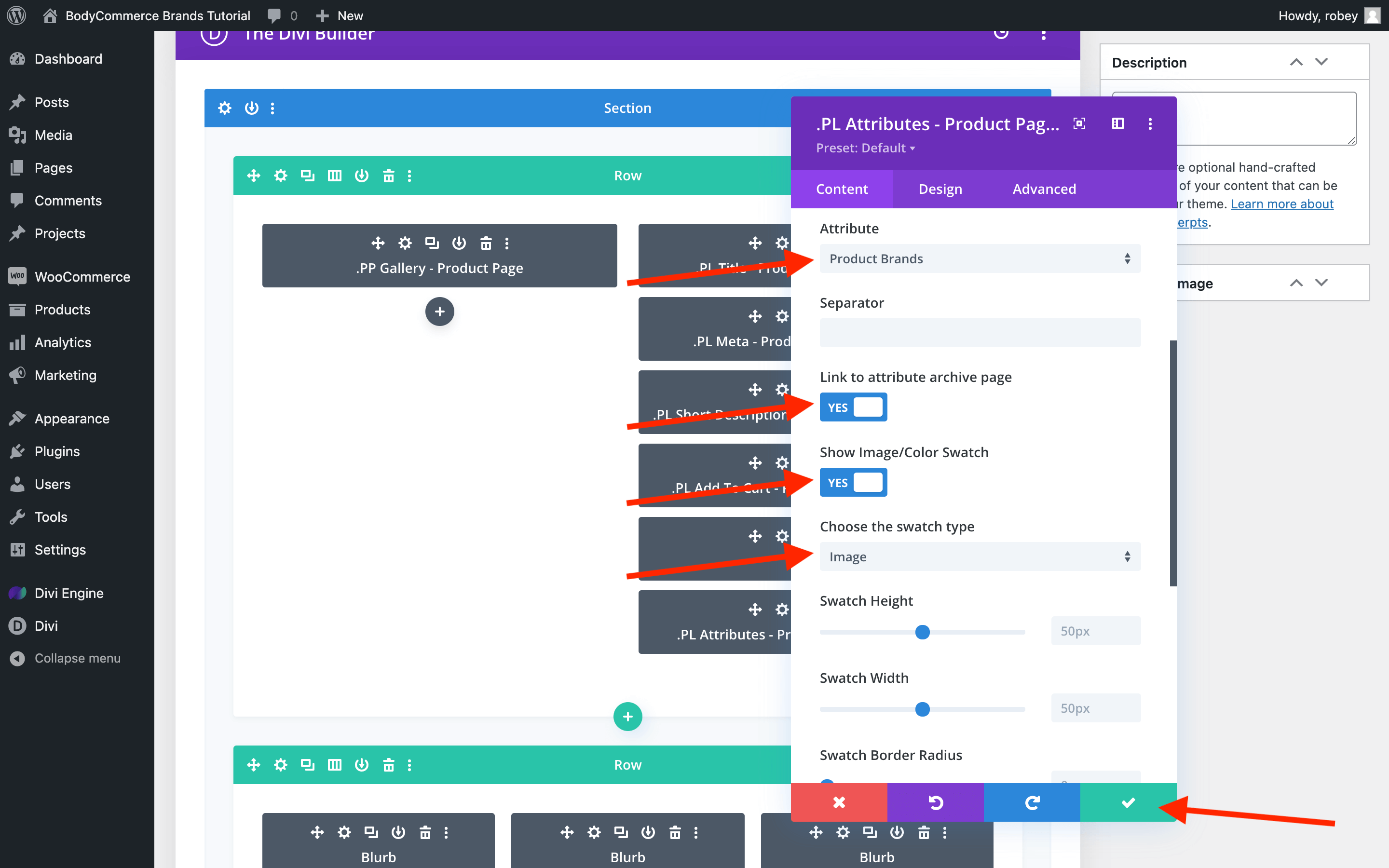Open settings of first Blurb module
Screen dimensions: 1389x868
[344, 832]
